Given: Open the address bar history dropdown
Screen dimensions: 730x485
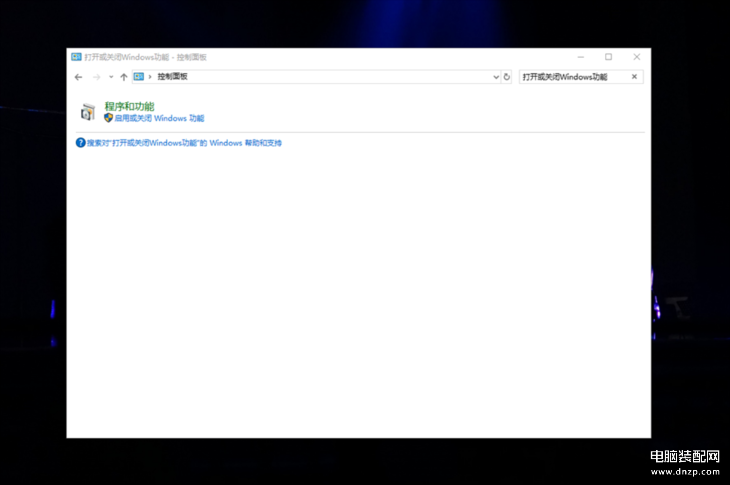Looking at the screenshot, I should (x=496, y=77).
